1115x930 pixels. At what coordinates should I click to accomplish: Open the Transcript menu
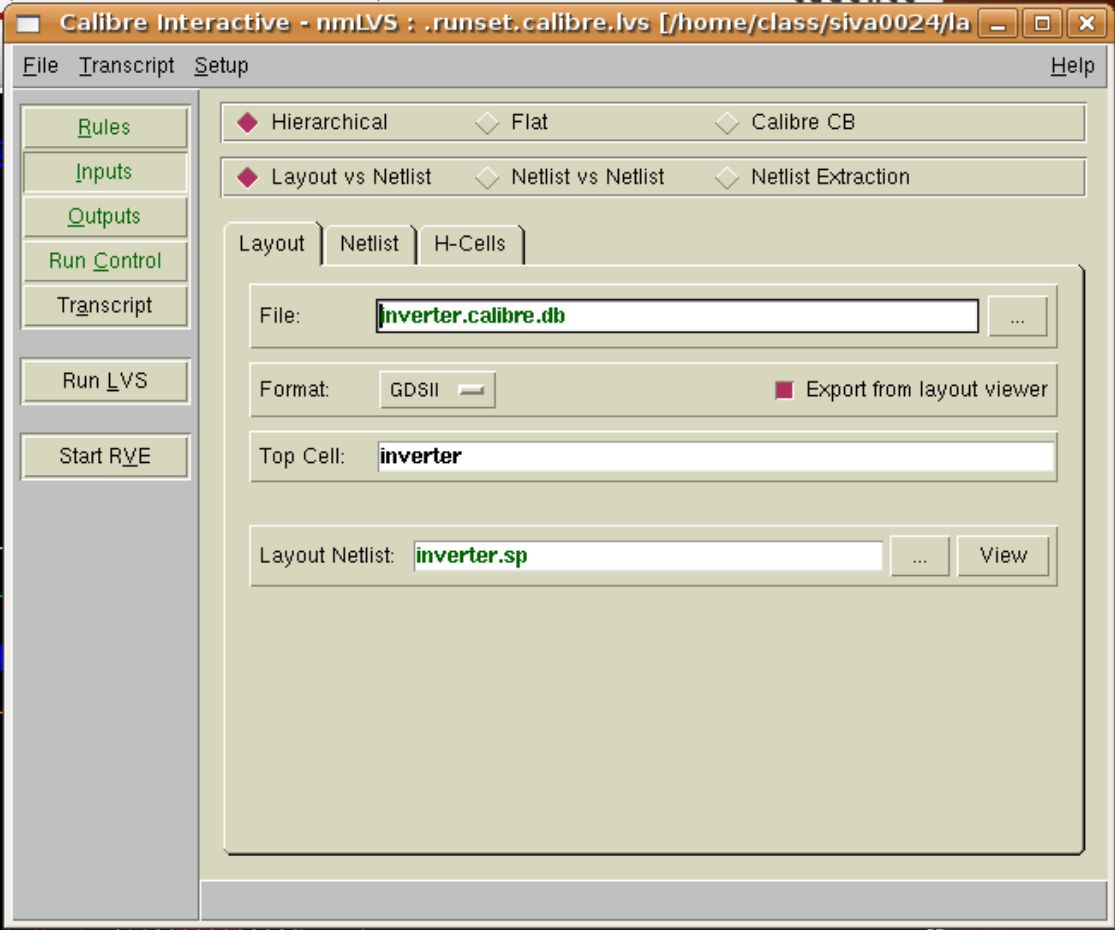127,66
